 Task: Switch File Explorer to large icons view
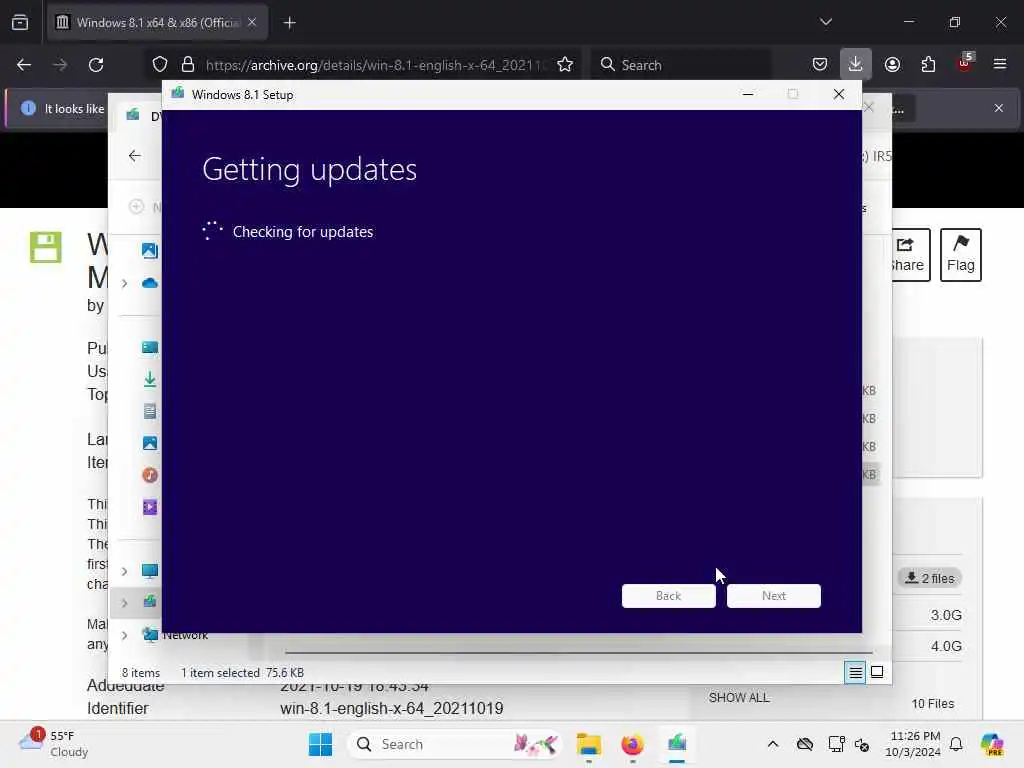tap(877, 672)
